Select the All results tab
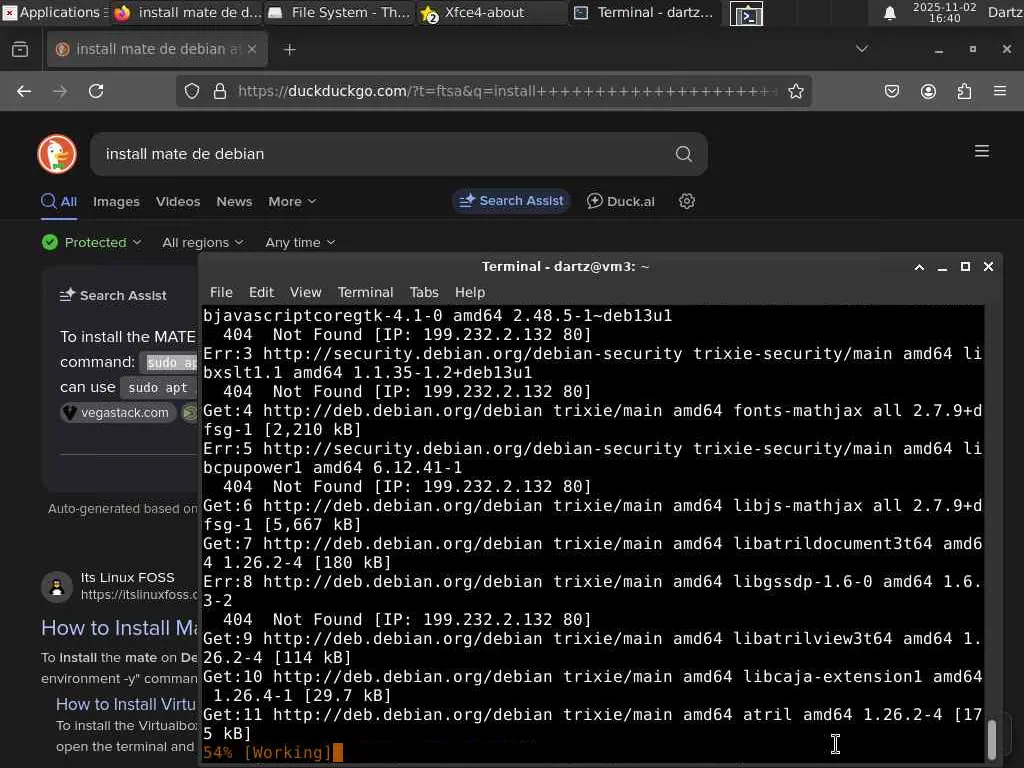 [59, 201]
